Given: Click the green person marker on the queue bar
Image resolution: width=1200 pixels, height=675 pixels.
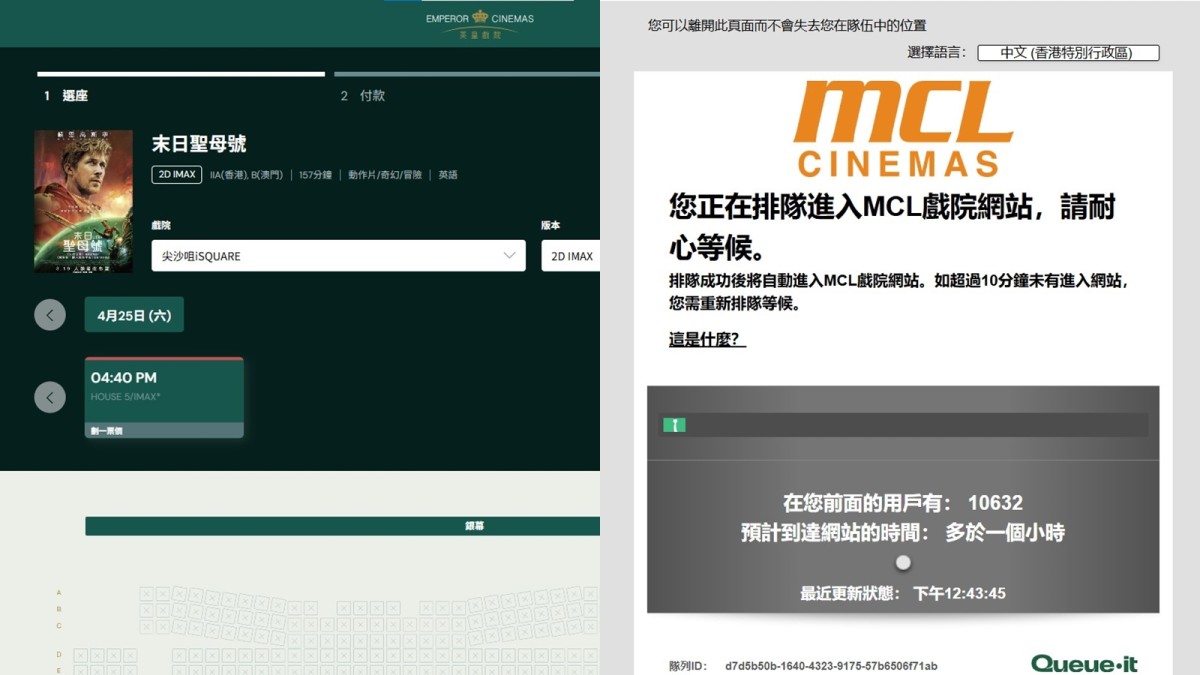Looking at the screenshot, I should 674,424.
